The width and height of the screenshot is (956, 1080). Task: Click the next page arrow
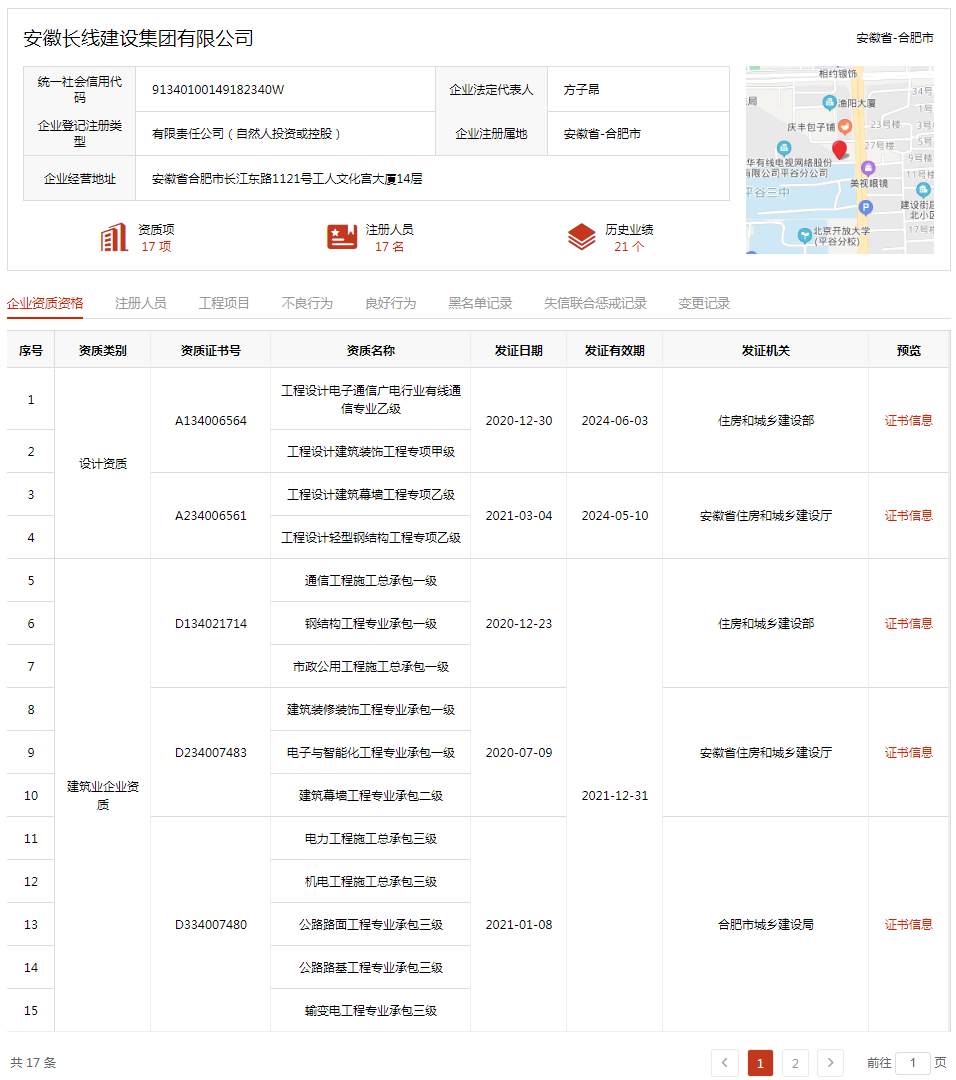829,1063
